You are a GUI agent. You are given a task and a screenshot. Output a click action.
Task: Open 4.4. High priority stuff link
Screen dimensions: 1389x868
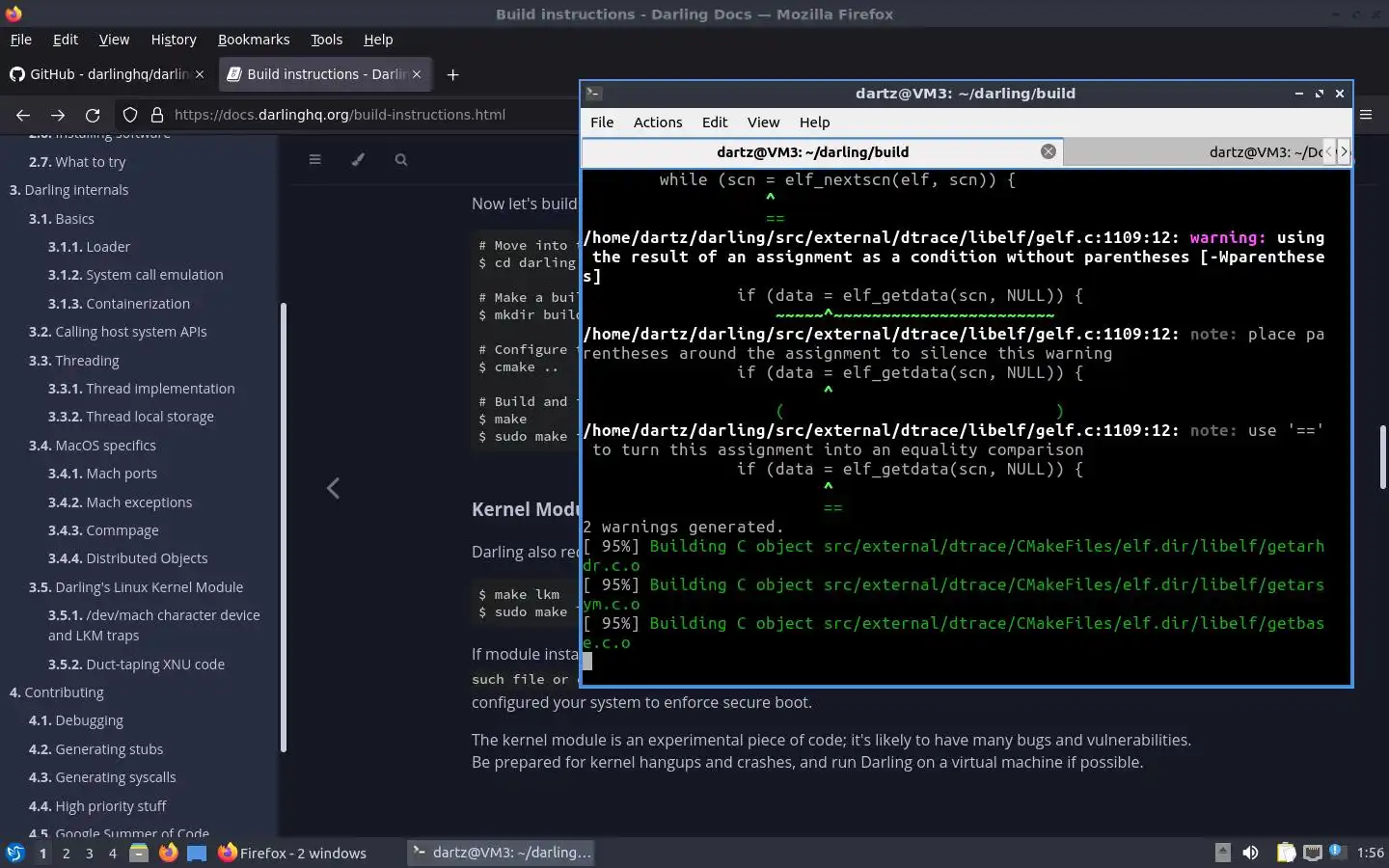[x=97, y=806]
